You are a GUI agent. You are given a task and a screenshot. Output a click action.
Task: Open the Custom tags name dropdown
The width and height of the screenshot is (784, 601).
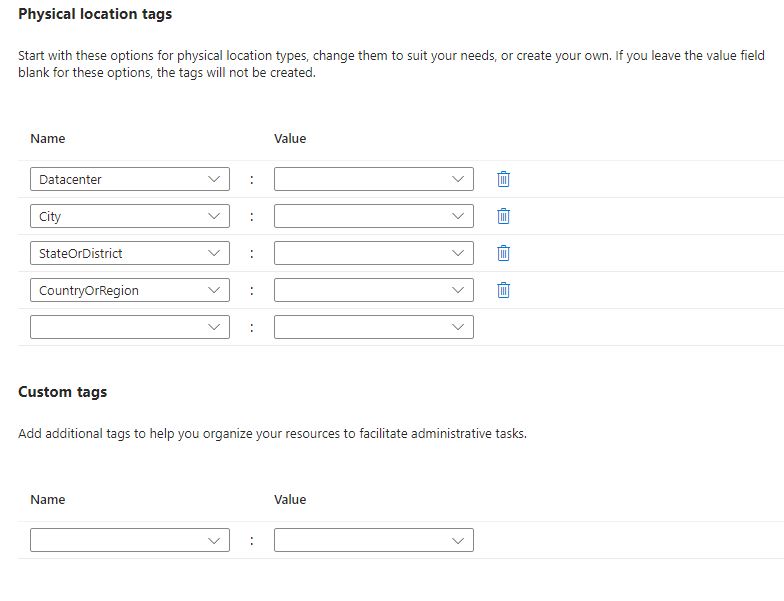(x=129, y=540)
